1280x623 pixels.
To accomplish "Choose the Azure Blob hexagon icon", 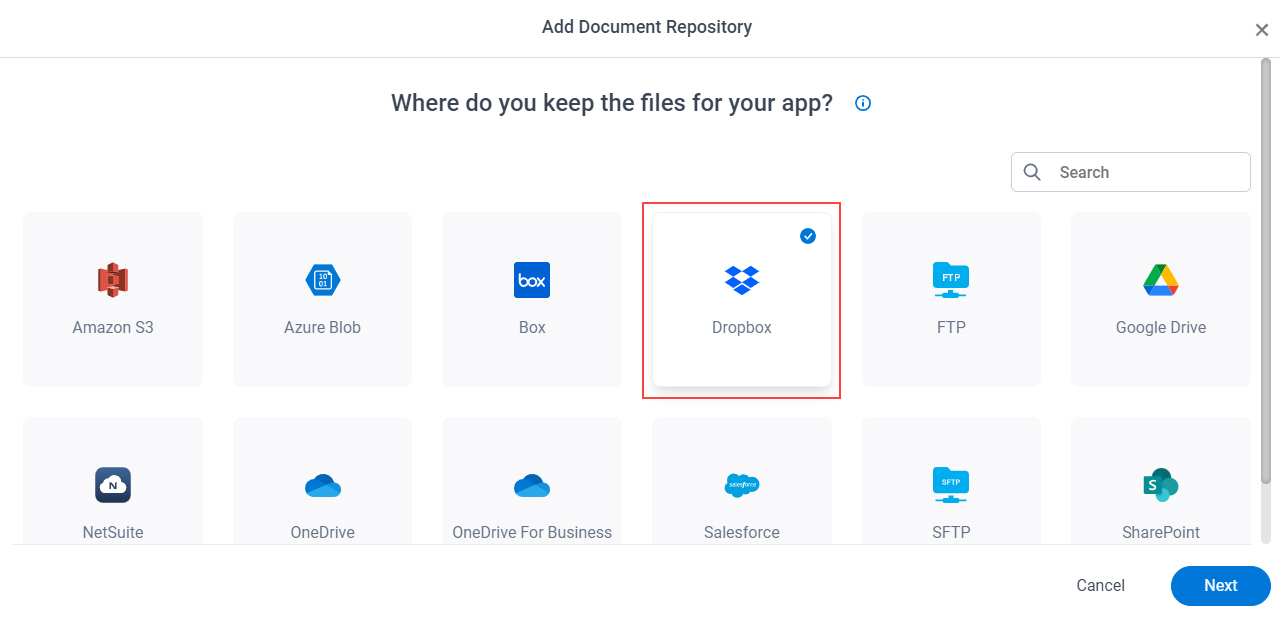I will point(323,280).
